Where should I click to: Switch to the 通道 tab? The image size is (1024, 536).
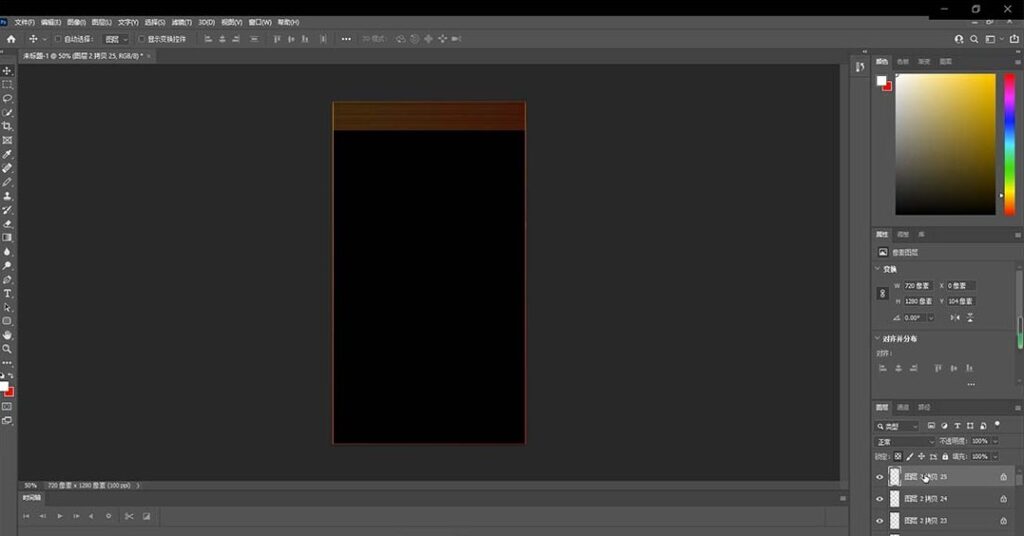tap(903, 408)
